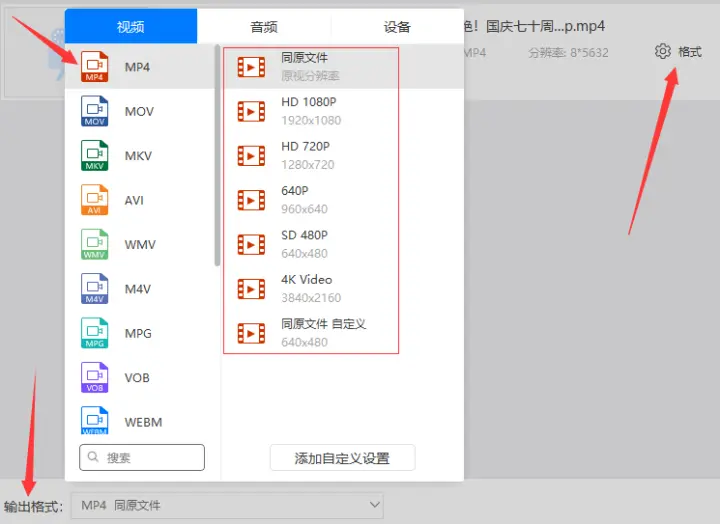Click the 1920x1080 resolution text
Screen dimensions: 720x524
point(311,120)
